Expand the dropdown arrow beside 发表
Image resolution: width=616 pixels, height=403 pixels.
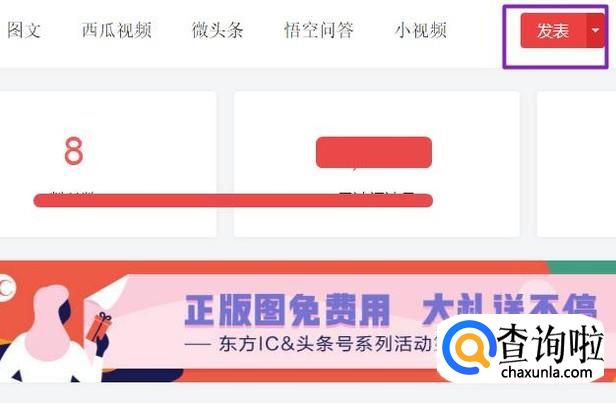596,31
